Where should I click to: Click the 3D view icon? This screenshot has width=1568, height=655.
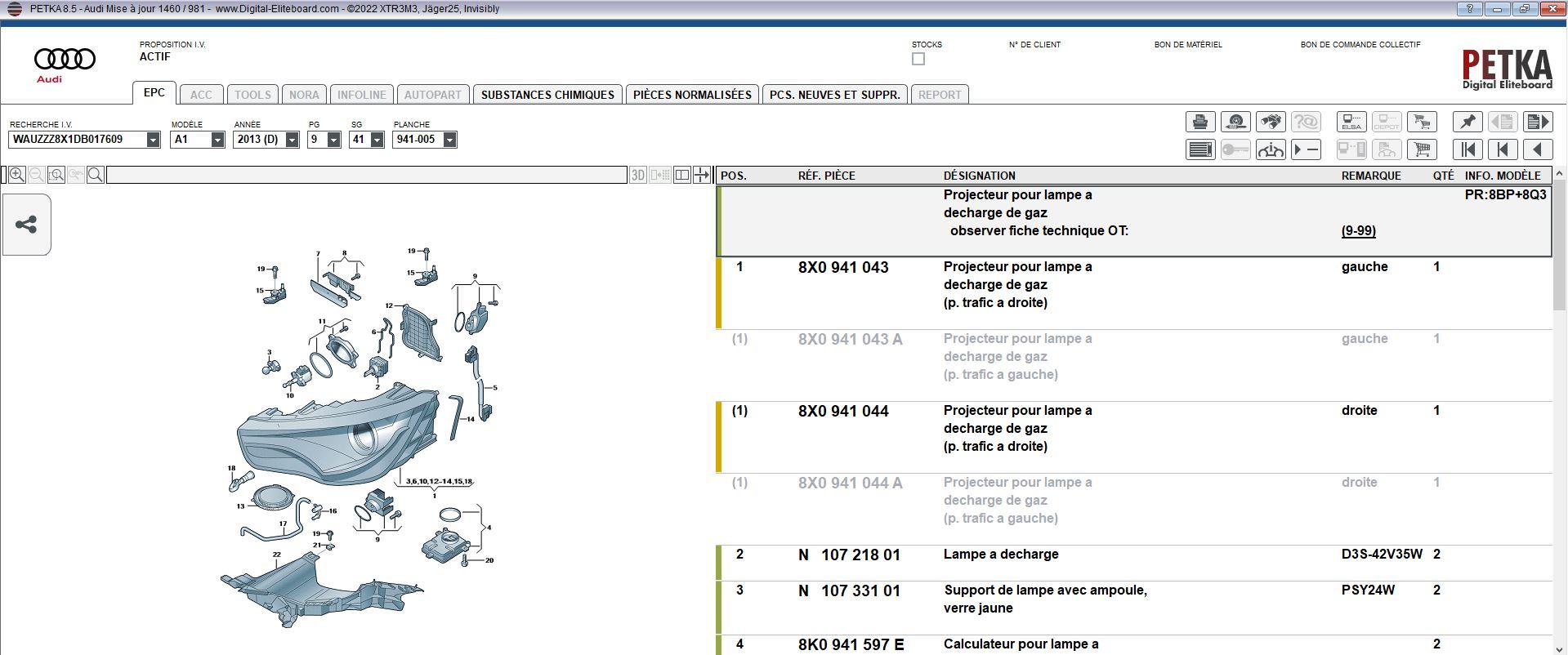click(x=638, y=175)
